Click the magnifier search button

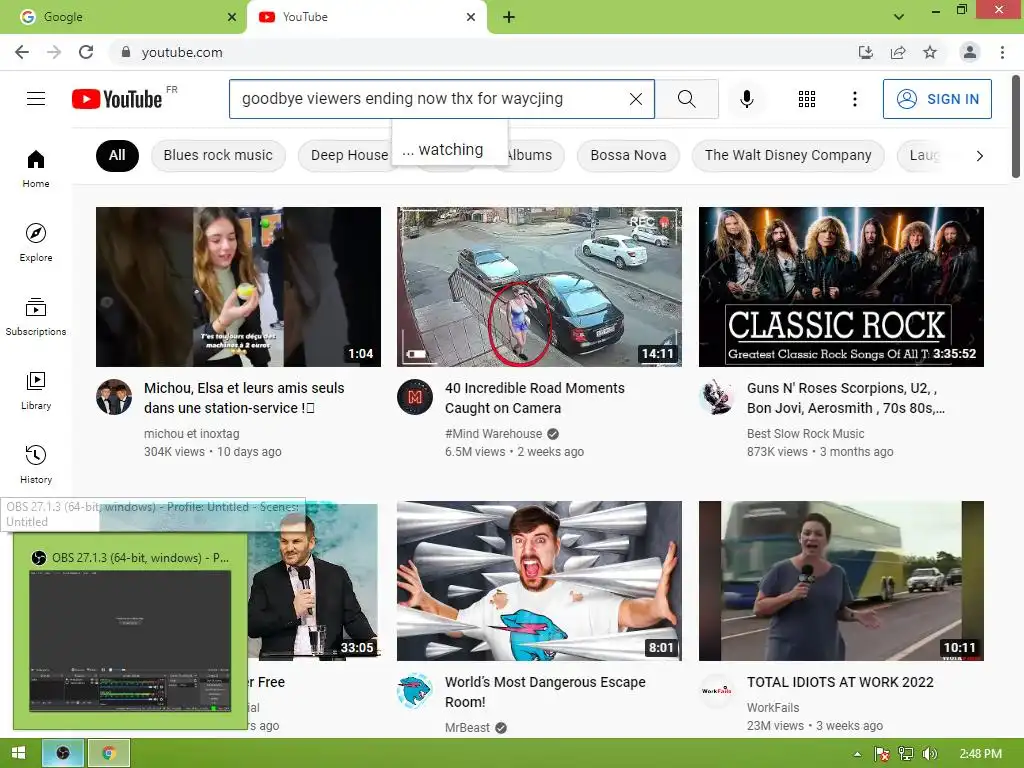pyautogui.click(x=686, y=99)
